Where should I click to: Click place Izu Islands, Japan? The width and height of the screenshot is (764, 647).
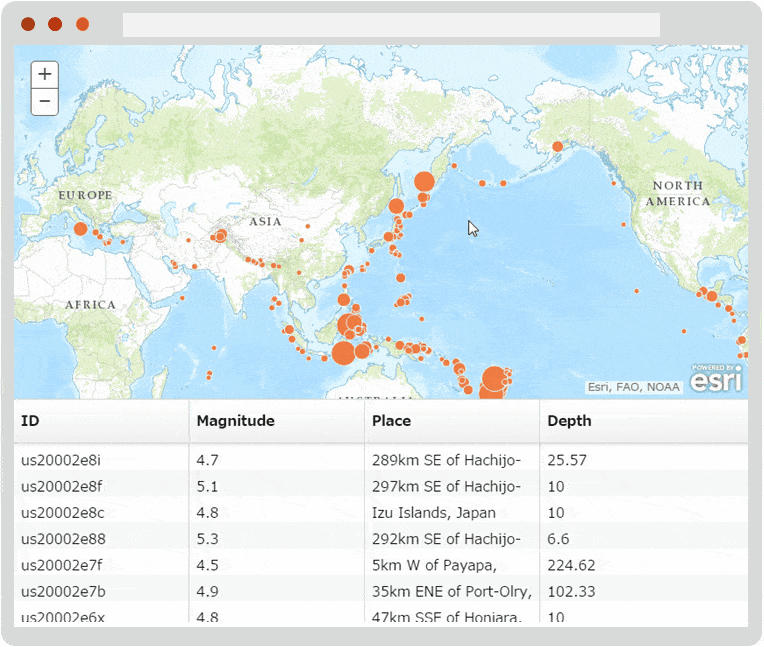click(x=434, y=513)
